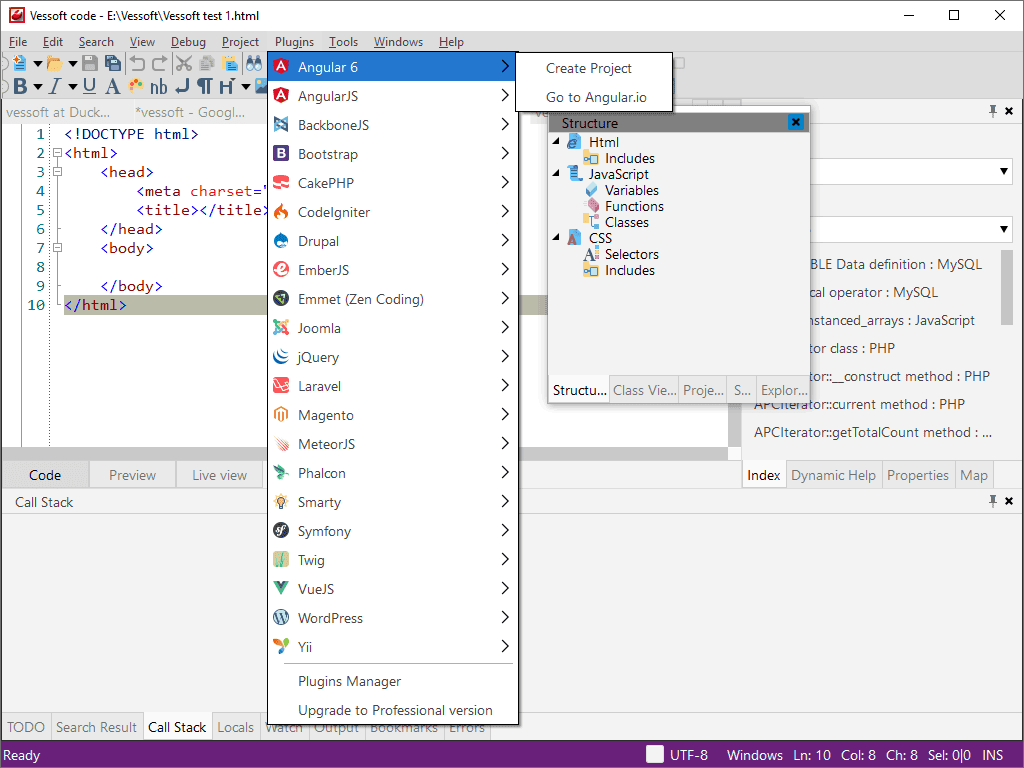
Task: Open the New document dropdown arrow
Action: 37,63
